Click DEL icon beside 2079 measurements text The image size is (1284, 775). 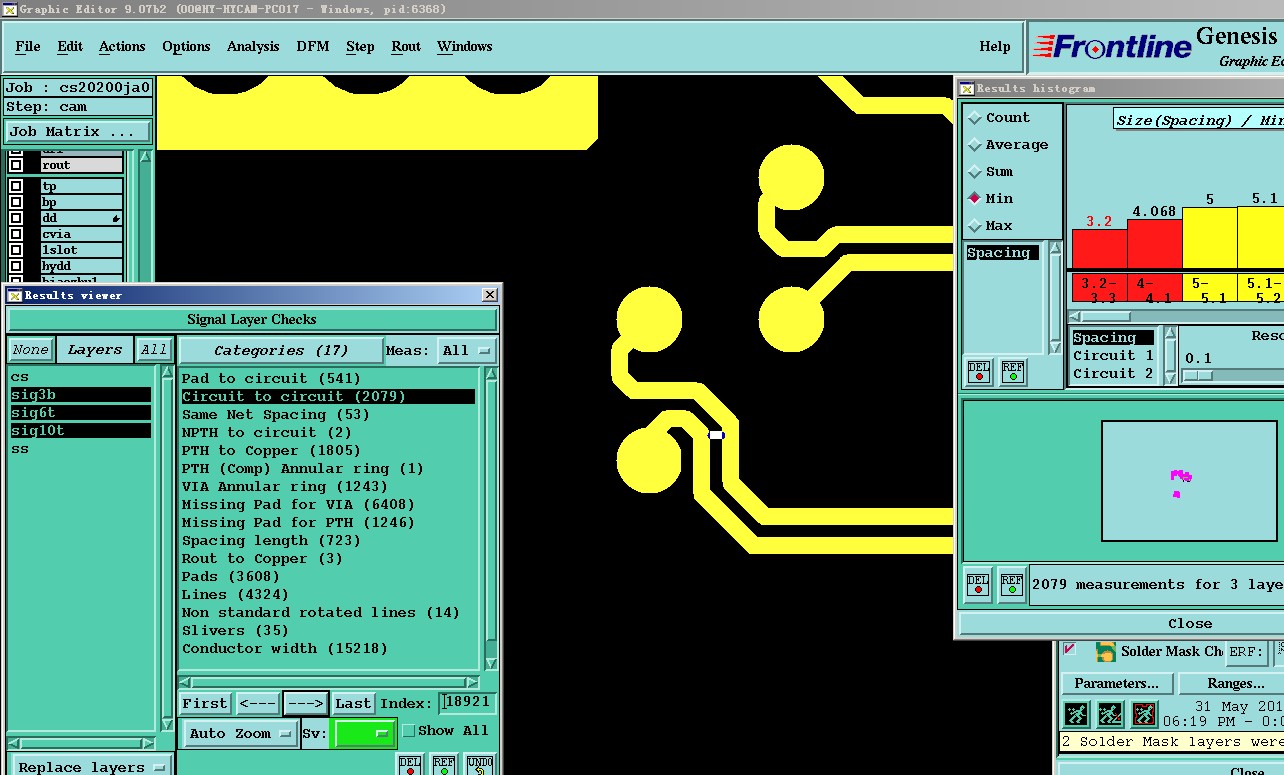978,584
